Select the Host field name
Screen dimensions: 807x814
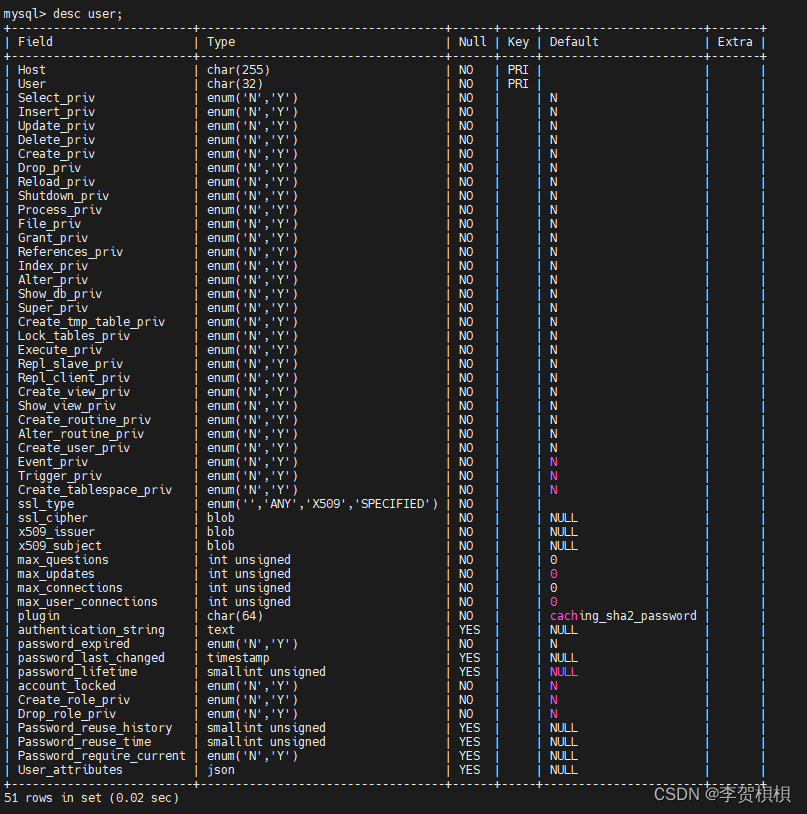coord(32,70)
